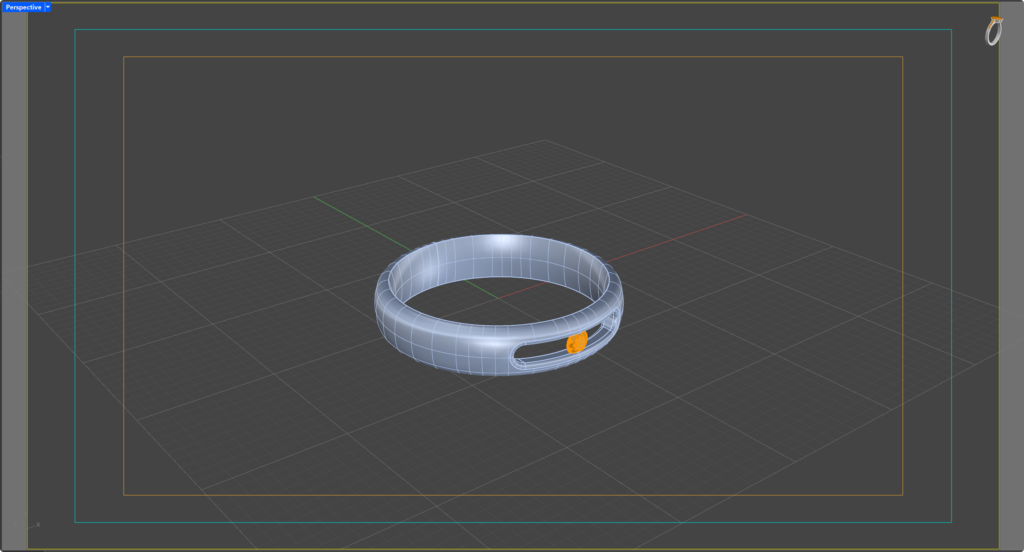Image resolution: width=1024 pixels, height=552 pixels.
Task: Click the teal action-safe frame top edge
Action: [x=513, y=29]
